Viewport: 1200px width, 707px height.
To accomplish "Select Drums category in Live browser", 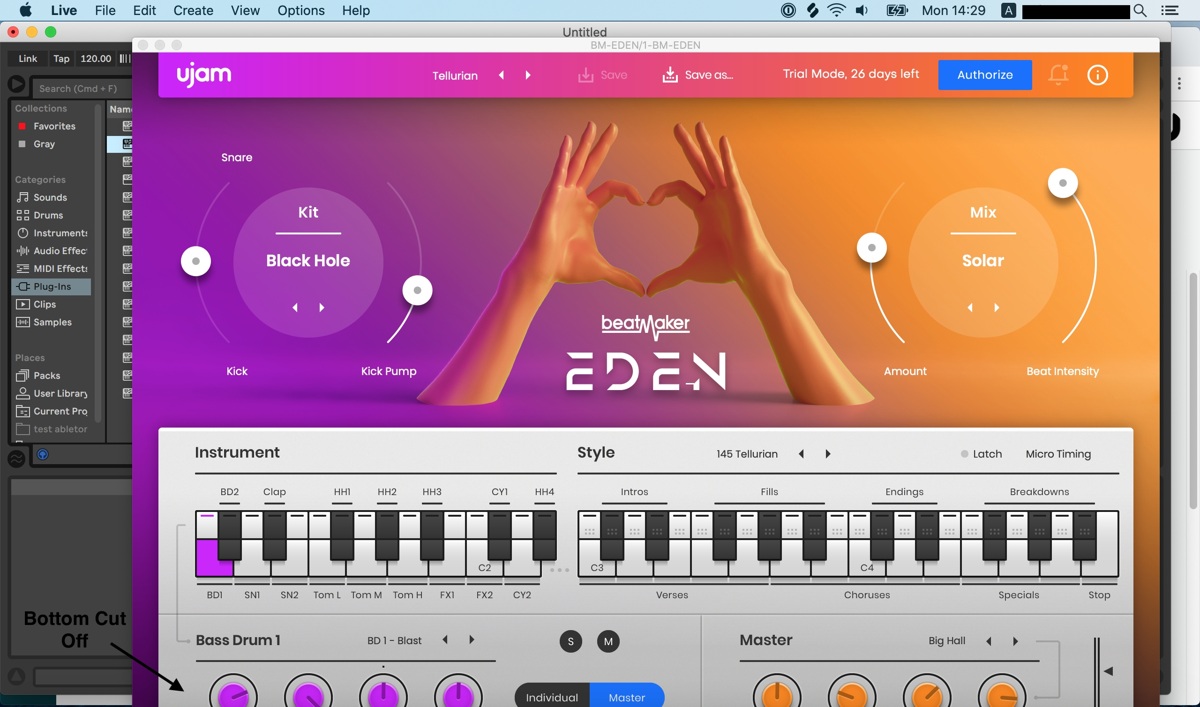I will click(x=48, y=215).
